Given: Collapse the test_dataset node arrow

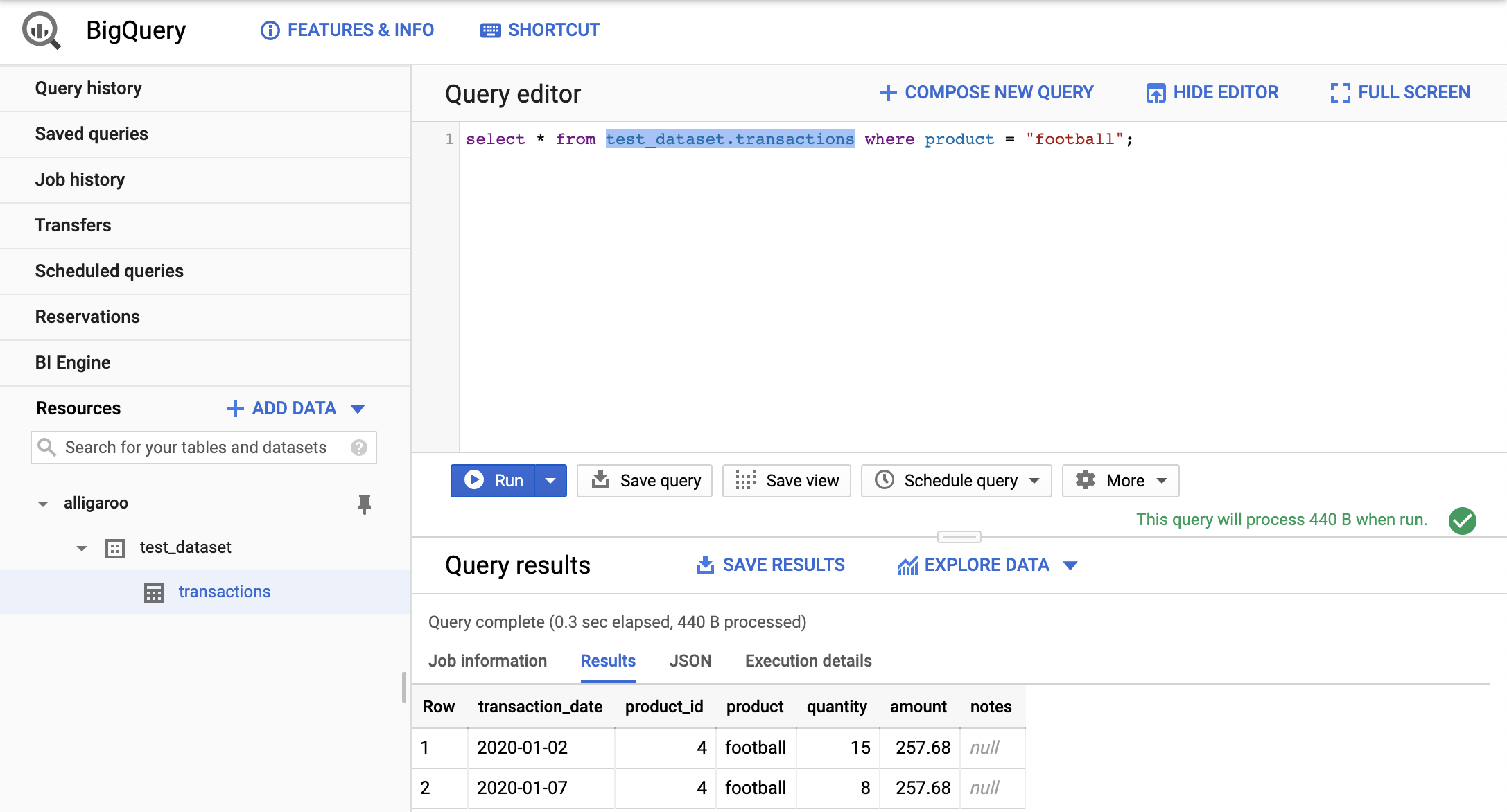Looking at the screenshot, I should 82,548.
